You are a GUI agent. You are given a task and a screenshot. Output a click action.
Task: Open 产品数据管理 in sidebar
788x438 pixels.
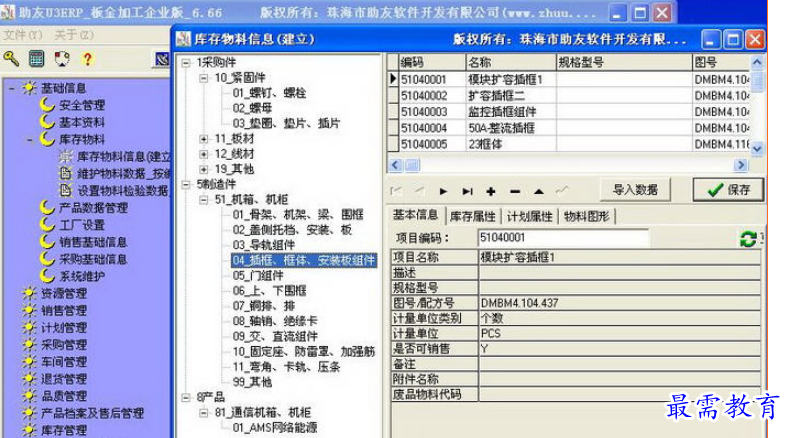tap(93, 208)
